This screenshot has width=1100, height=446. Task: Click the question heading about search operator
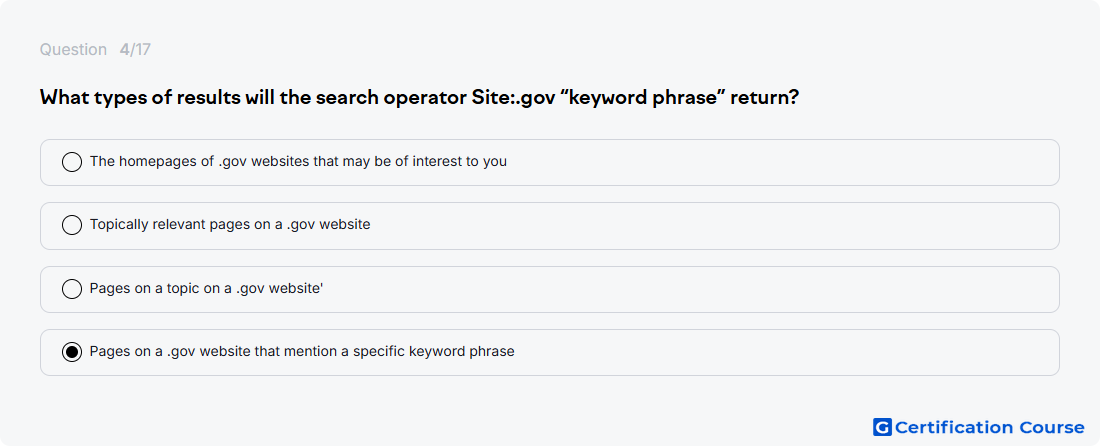(x=420, y=97)
